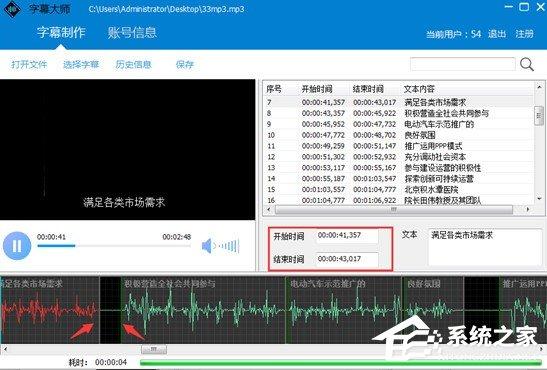Click 保存 to save subtitles
The image size is (547, 370).
pos(185,65)
